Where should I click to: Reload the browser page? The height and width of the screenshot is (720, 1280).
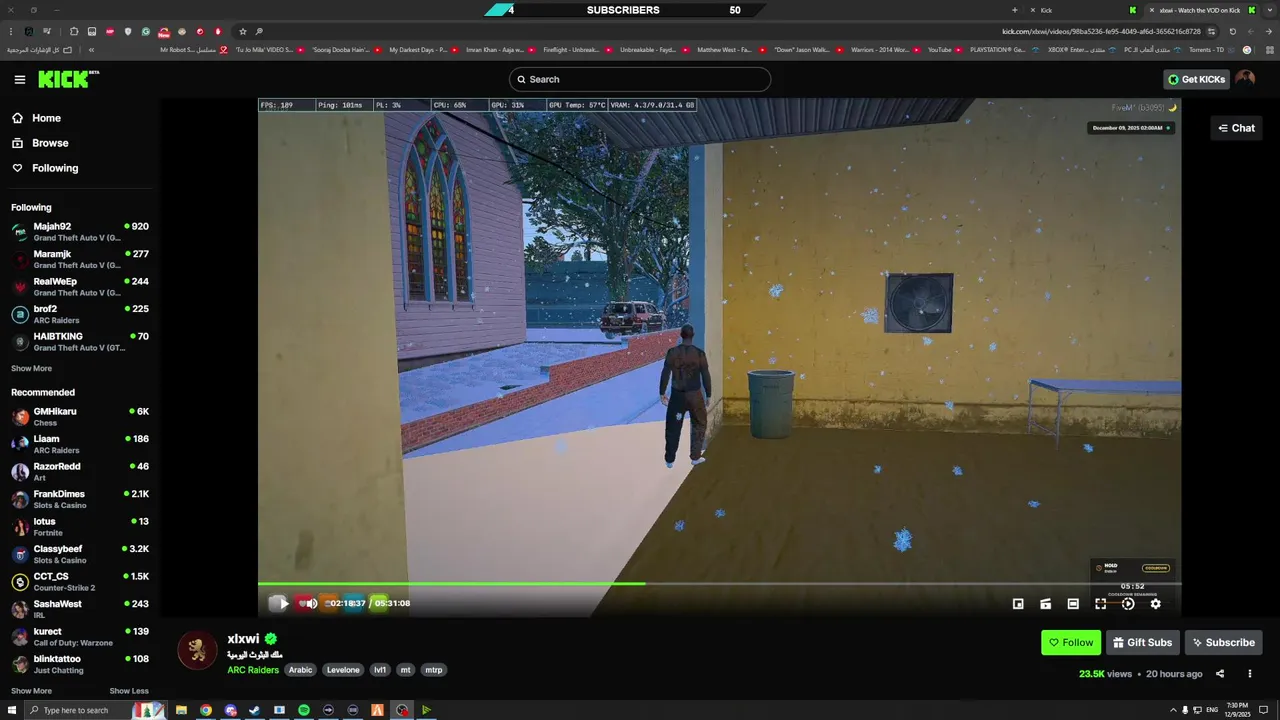1233,31
